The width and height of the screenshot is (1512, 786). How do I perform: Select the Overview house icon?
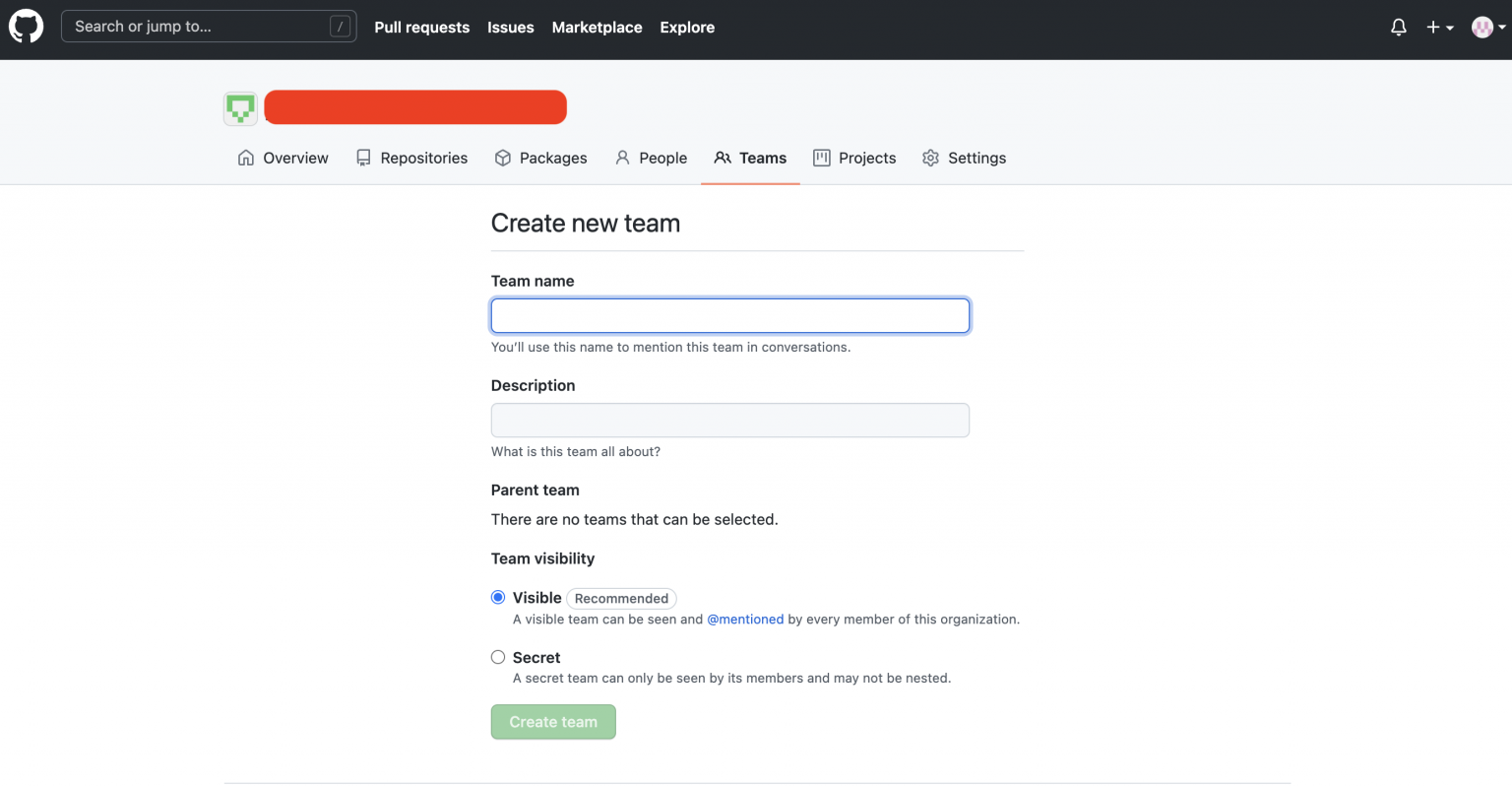244,158
